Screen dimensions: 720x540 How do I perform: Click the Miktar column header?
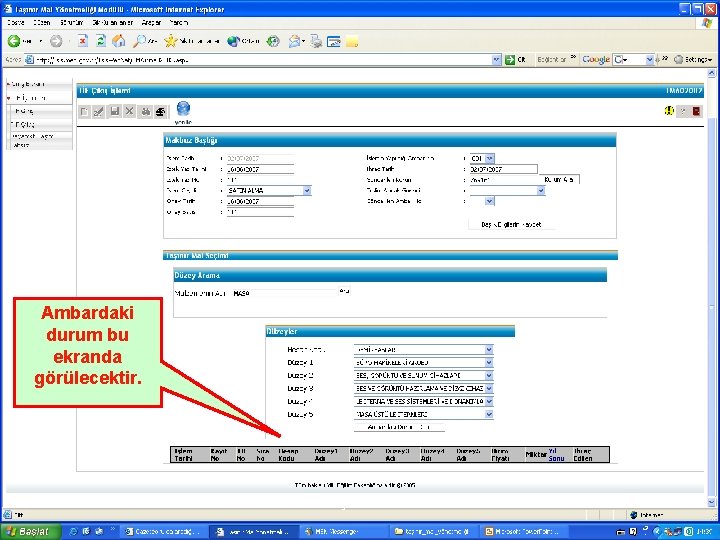pos(536,455)
